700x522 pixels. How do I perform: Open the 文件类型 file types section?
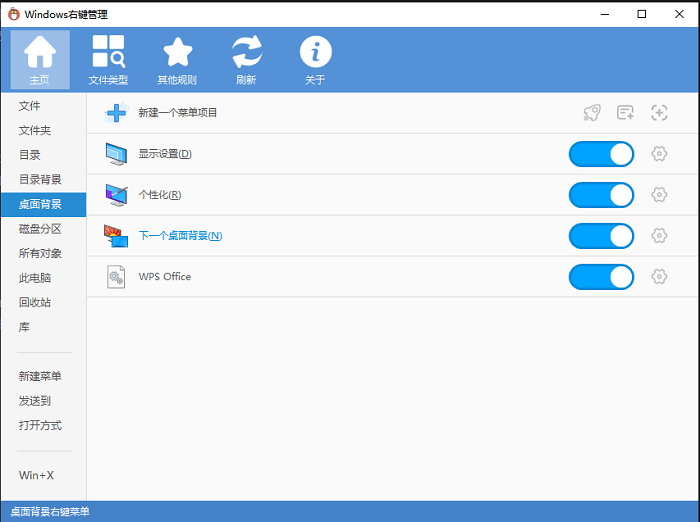coord(108,59)
